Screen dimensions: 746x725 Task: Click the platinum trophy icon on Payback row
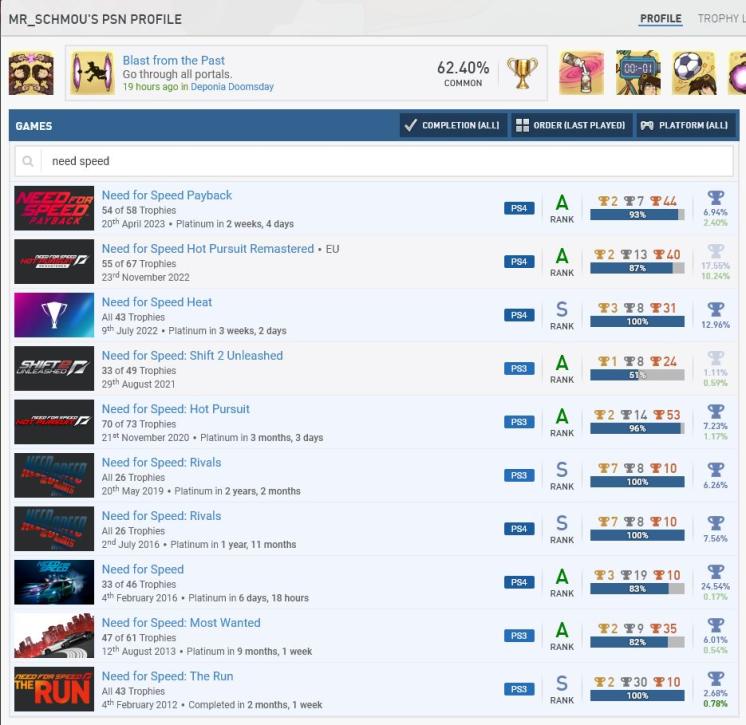(716, 198)
